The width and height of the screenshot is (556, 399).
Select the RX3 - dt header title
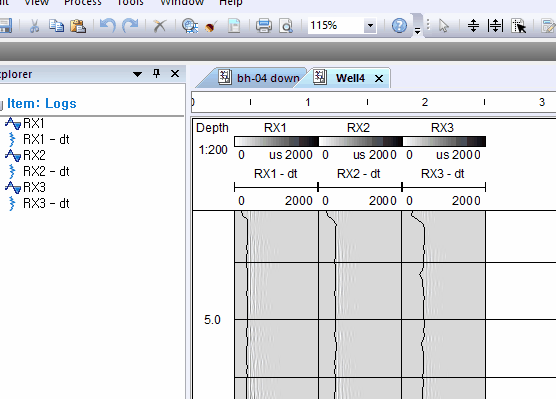(x=443, y=174)
